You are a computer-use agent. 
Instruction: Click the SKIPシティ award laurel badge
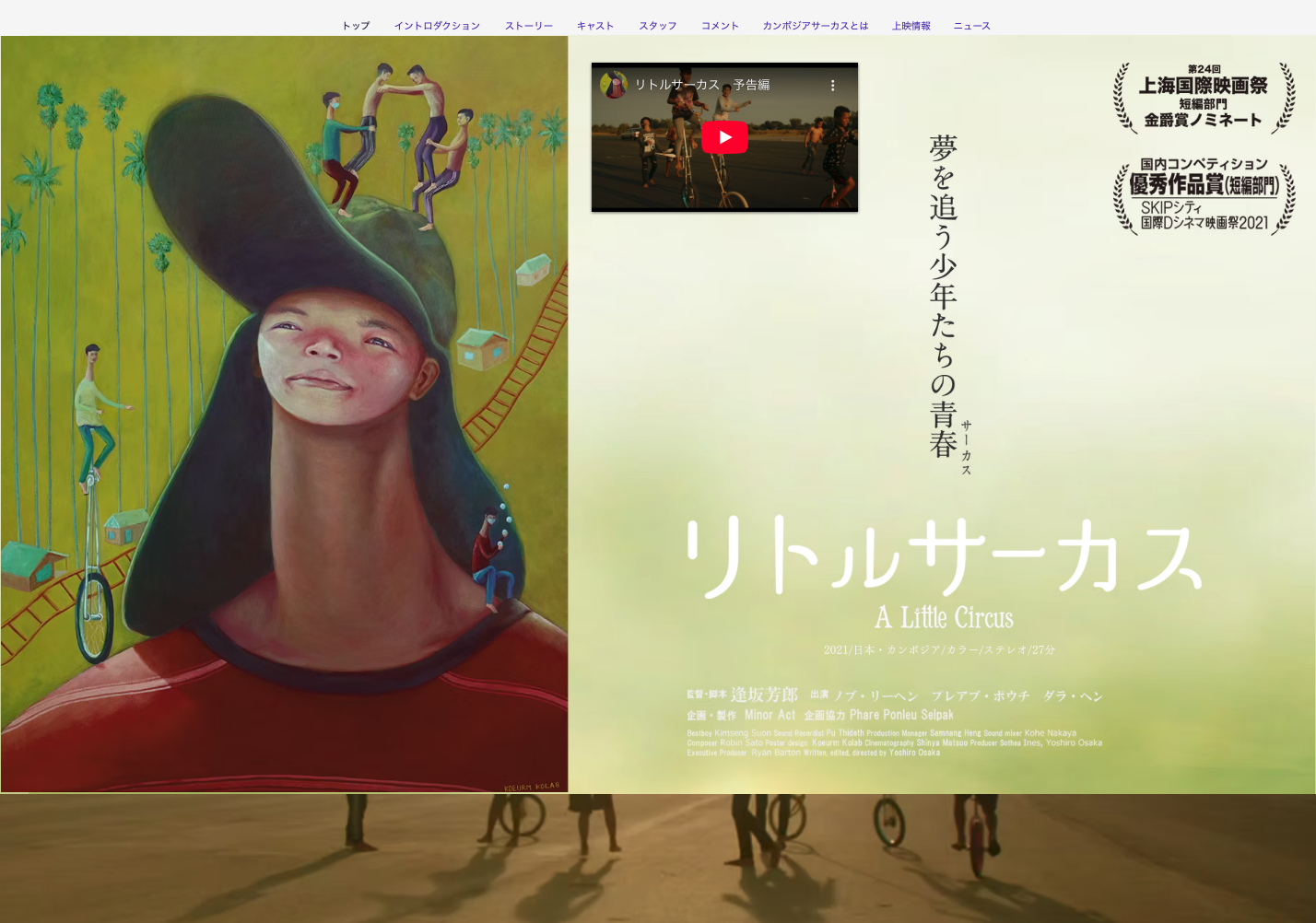tap(1204, 195)
